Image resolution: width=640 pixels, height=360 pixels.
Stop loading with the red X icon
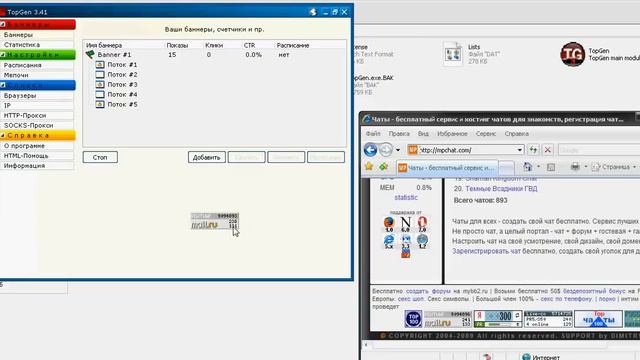[x=548, y=150]
